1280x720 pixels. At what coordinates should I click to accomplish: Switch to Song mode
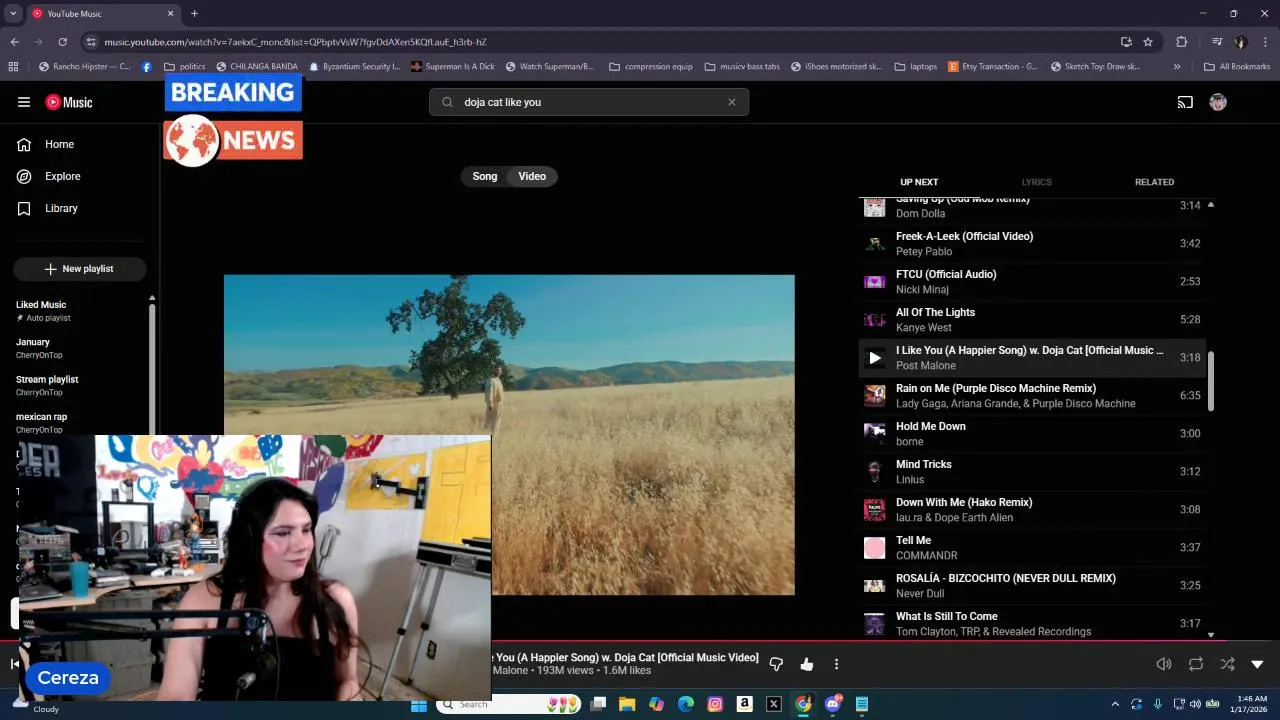[485, 176]
